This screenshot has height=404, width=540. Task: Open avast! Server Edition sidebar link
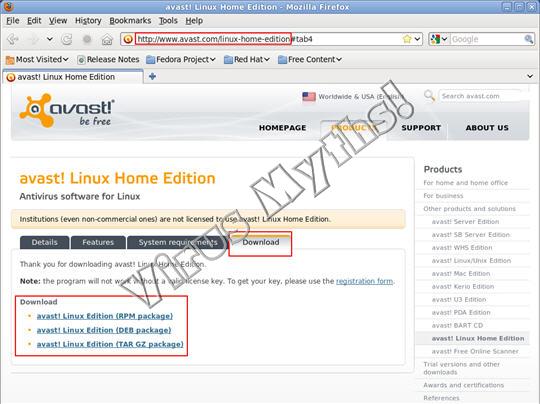pos(465,222)
